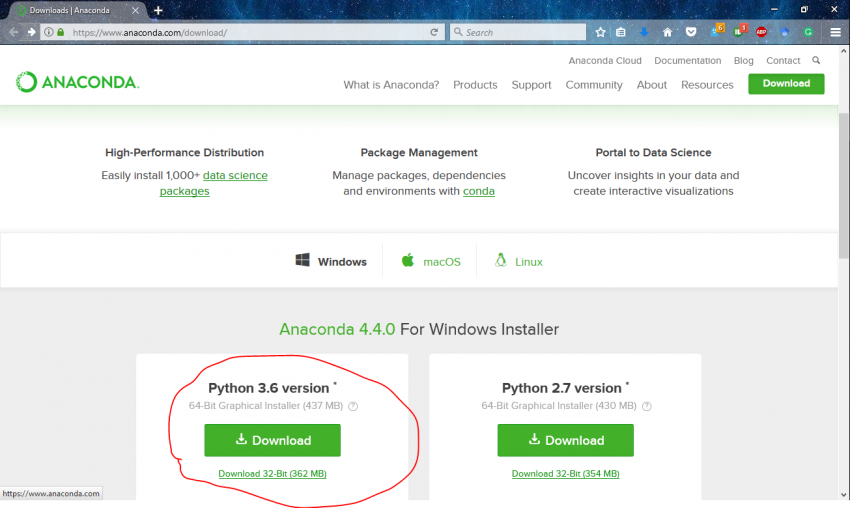Click the browser home icon
Viewport: 850px width, 508px height.
pos(667,32)
